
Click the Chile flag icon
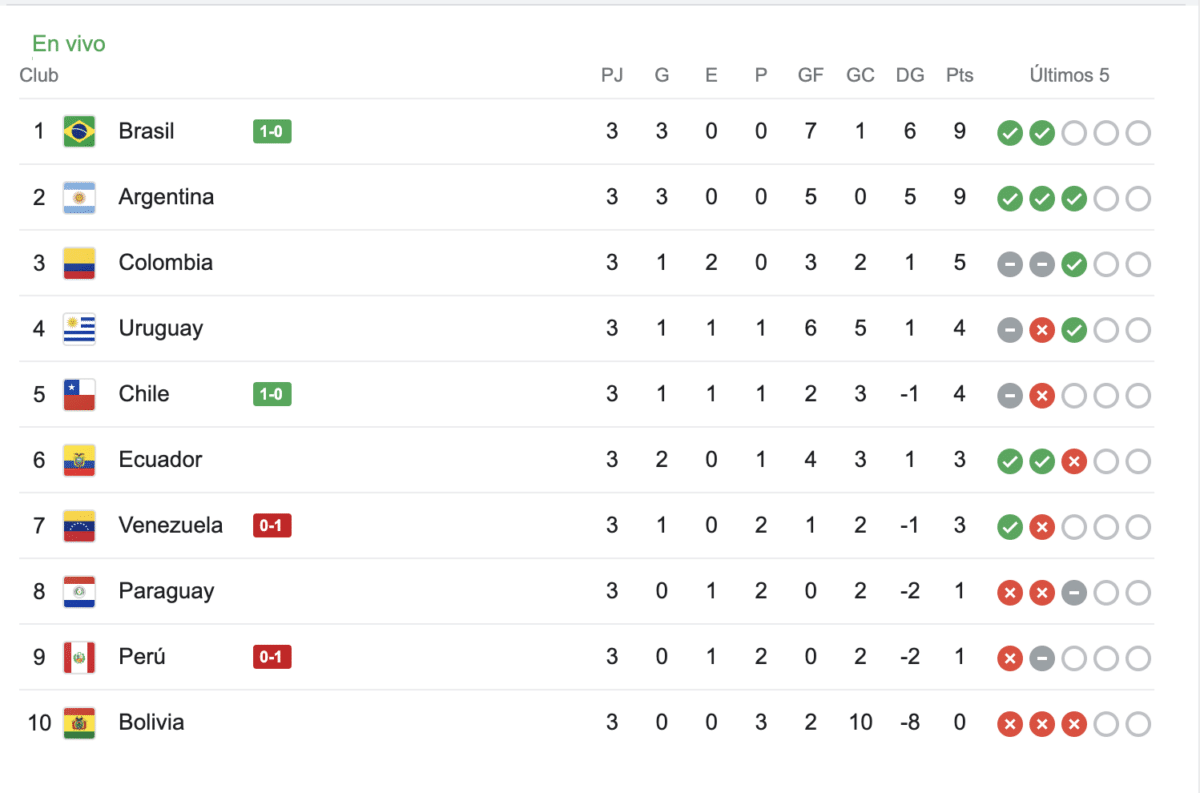tap(79, 394)
